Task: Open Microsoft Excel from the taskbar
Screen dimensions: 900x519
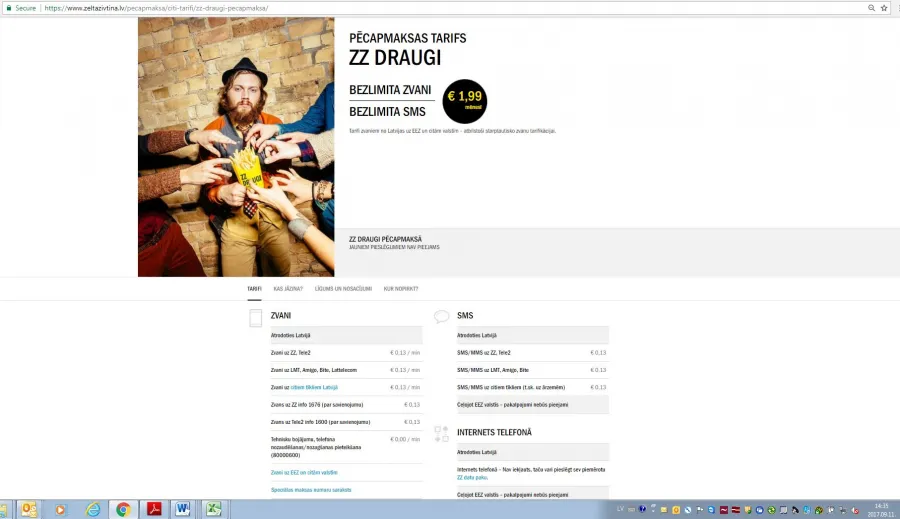Action: [214, 509]
